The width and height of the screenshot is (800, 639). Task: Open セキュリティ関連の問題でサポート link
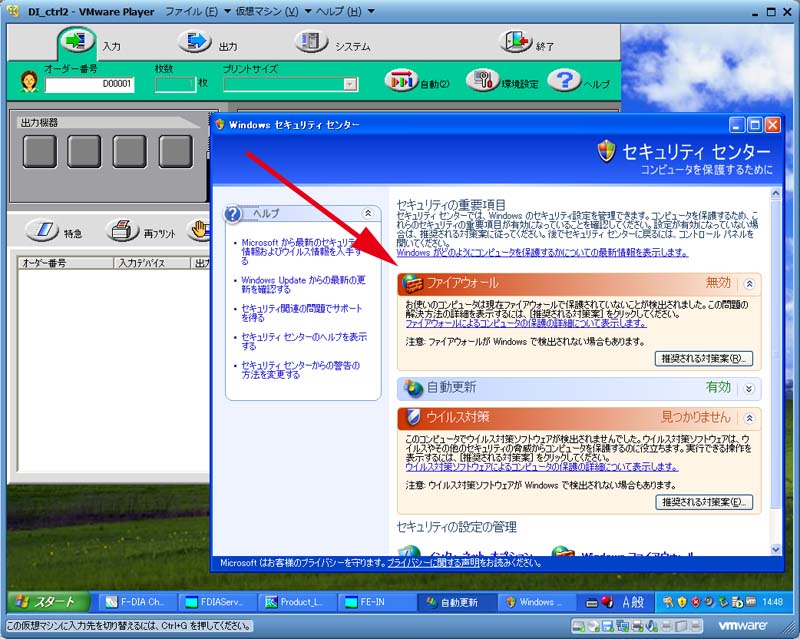(x=302, y=313)
